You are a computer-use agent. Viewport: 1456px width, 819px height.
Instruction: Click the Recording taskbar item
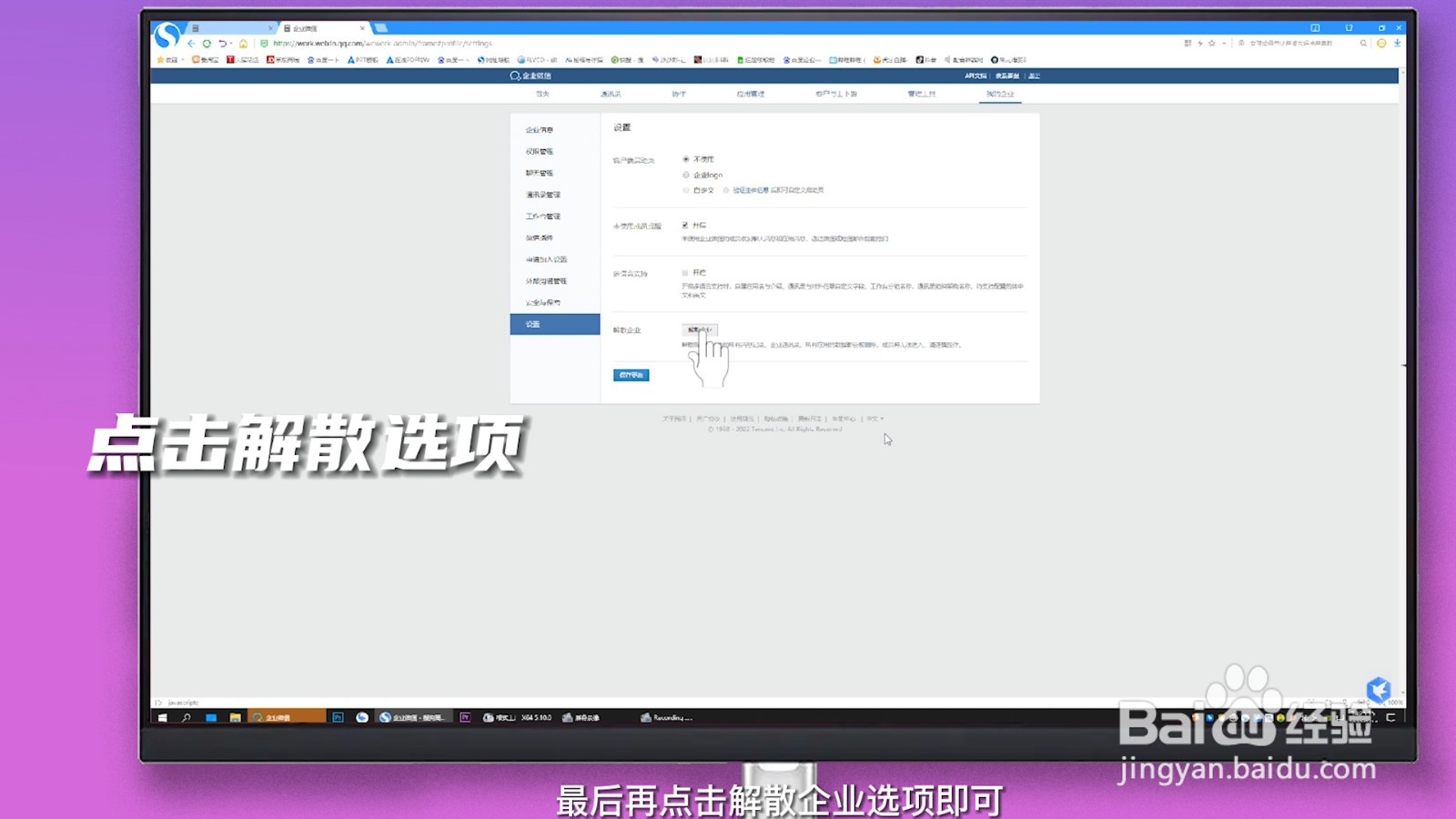pos(666,717)
